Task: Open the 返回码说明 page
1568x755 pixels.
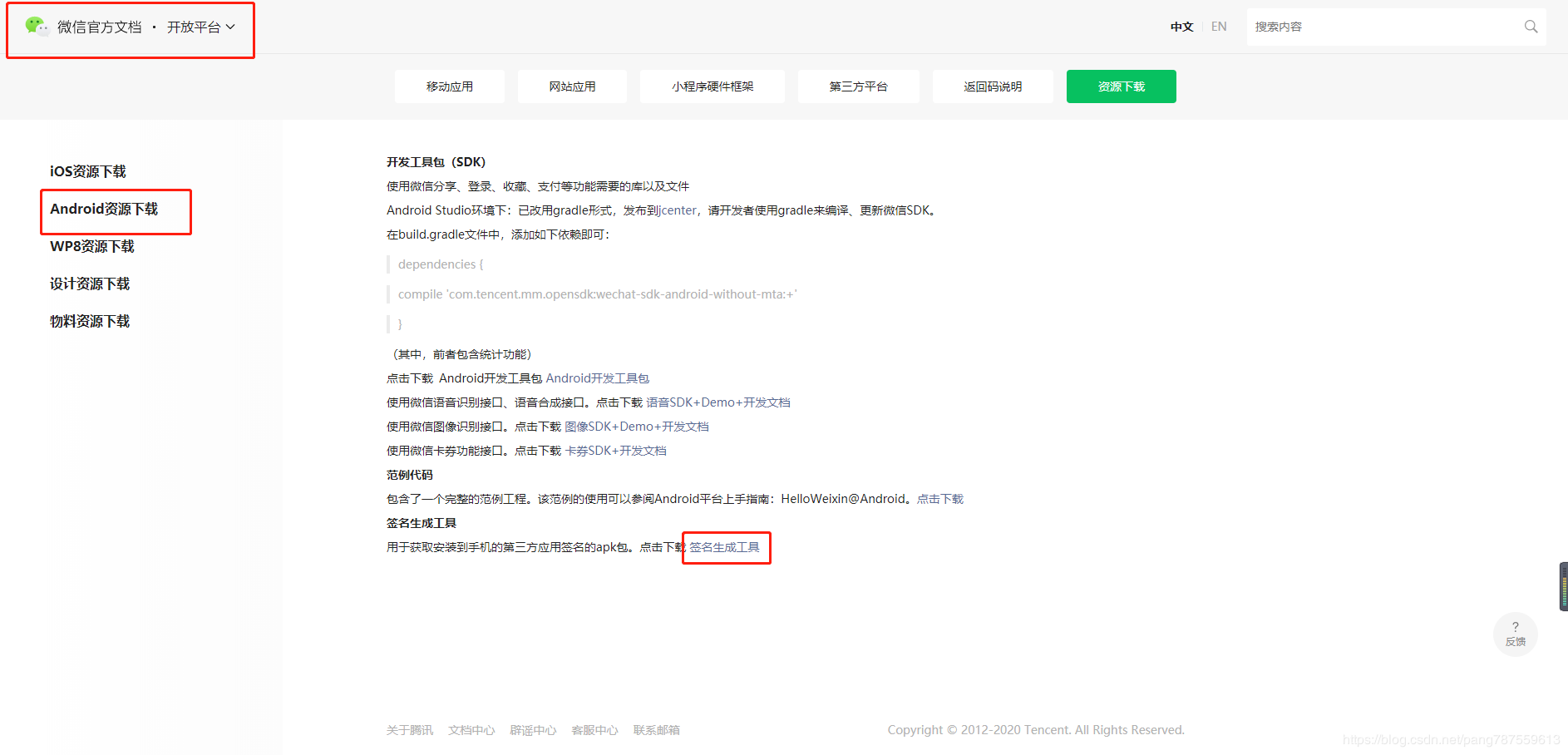Action: [x=992, y=86]
